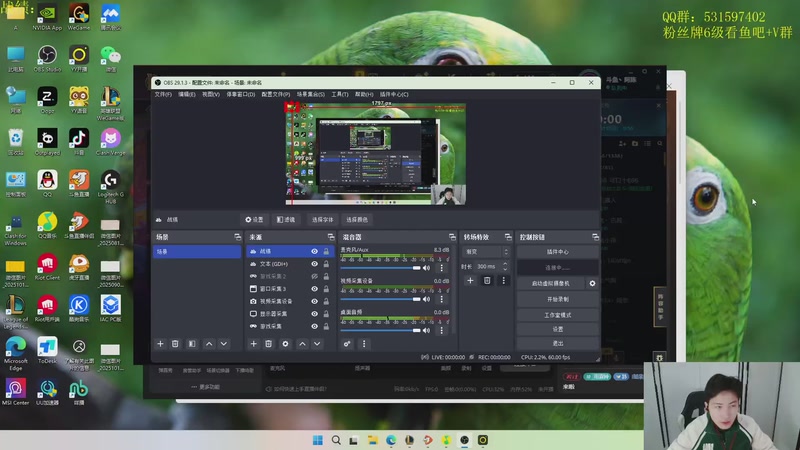Screen dimensions: 800x450
Task: Toggle the lock on 文本 (GDI+) source
Action: (x=326, y=264)
